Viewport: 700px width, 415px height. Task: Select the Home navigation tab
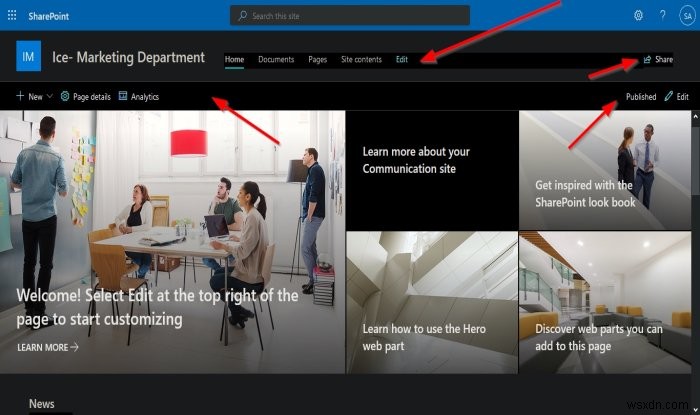tap(234, 59)
